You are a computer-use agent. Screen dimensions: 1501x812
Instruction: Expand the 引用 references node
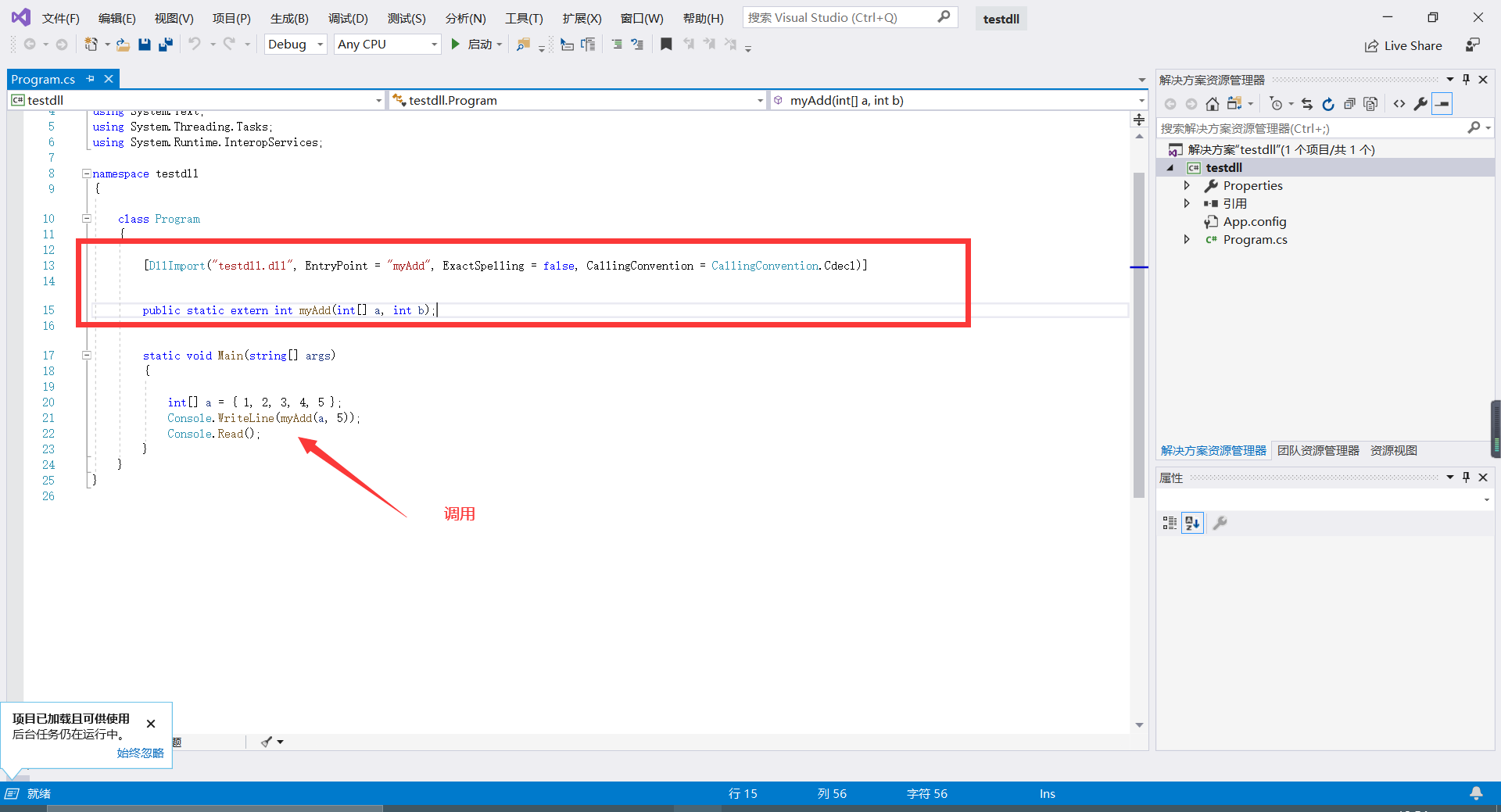1187,203
